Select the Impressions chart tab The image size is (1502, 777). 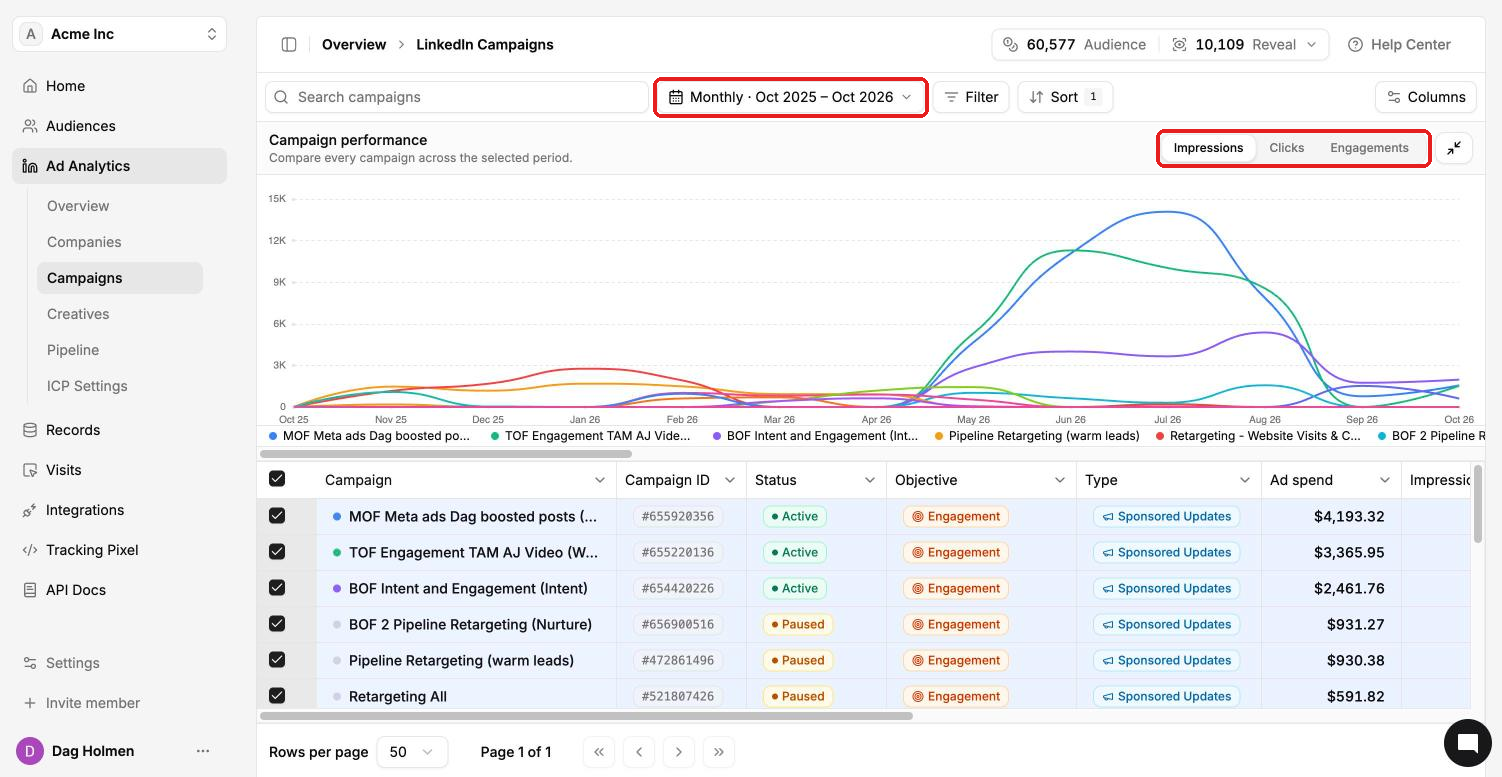(x=1208, y=148)
